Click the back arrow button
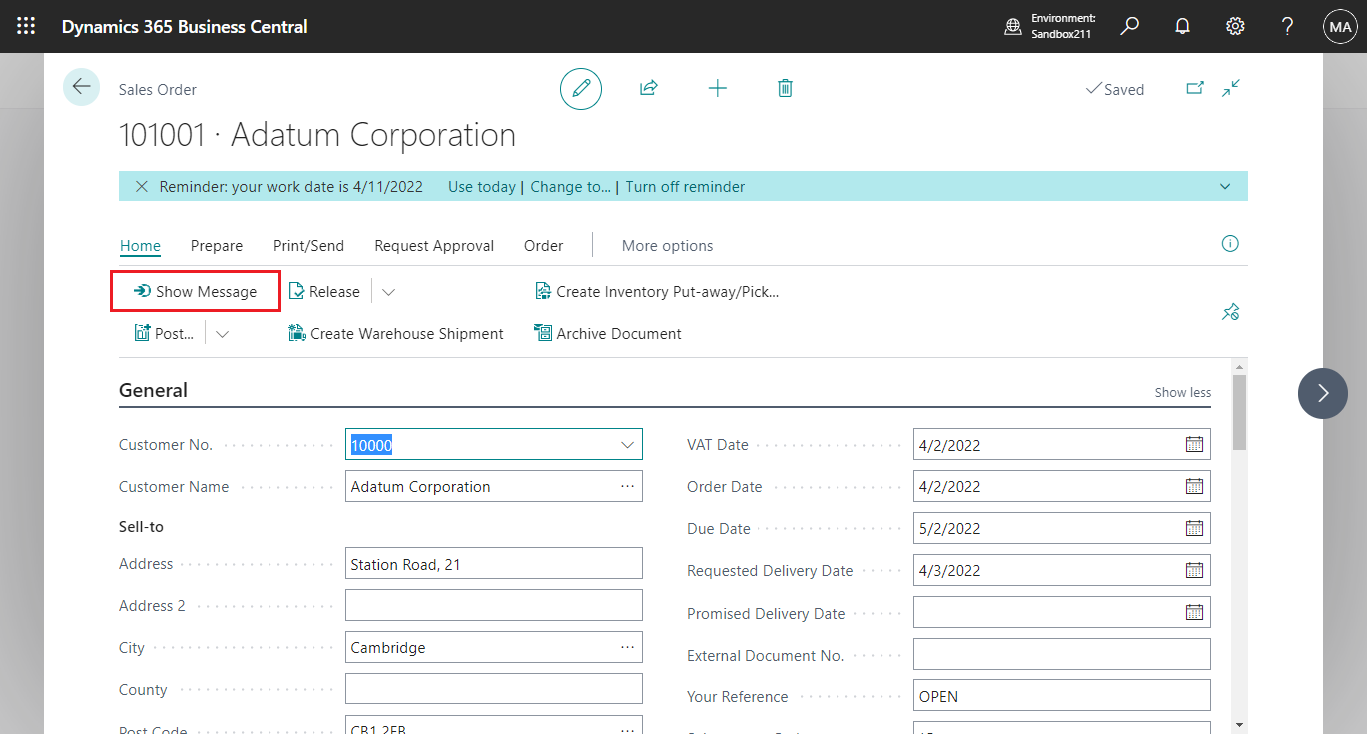Screen dimensions: 1367x734 tap(81, 87)
